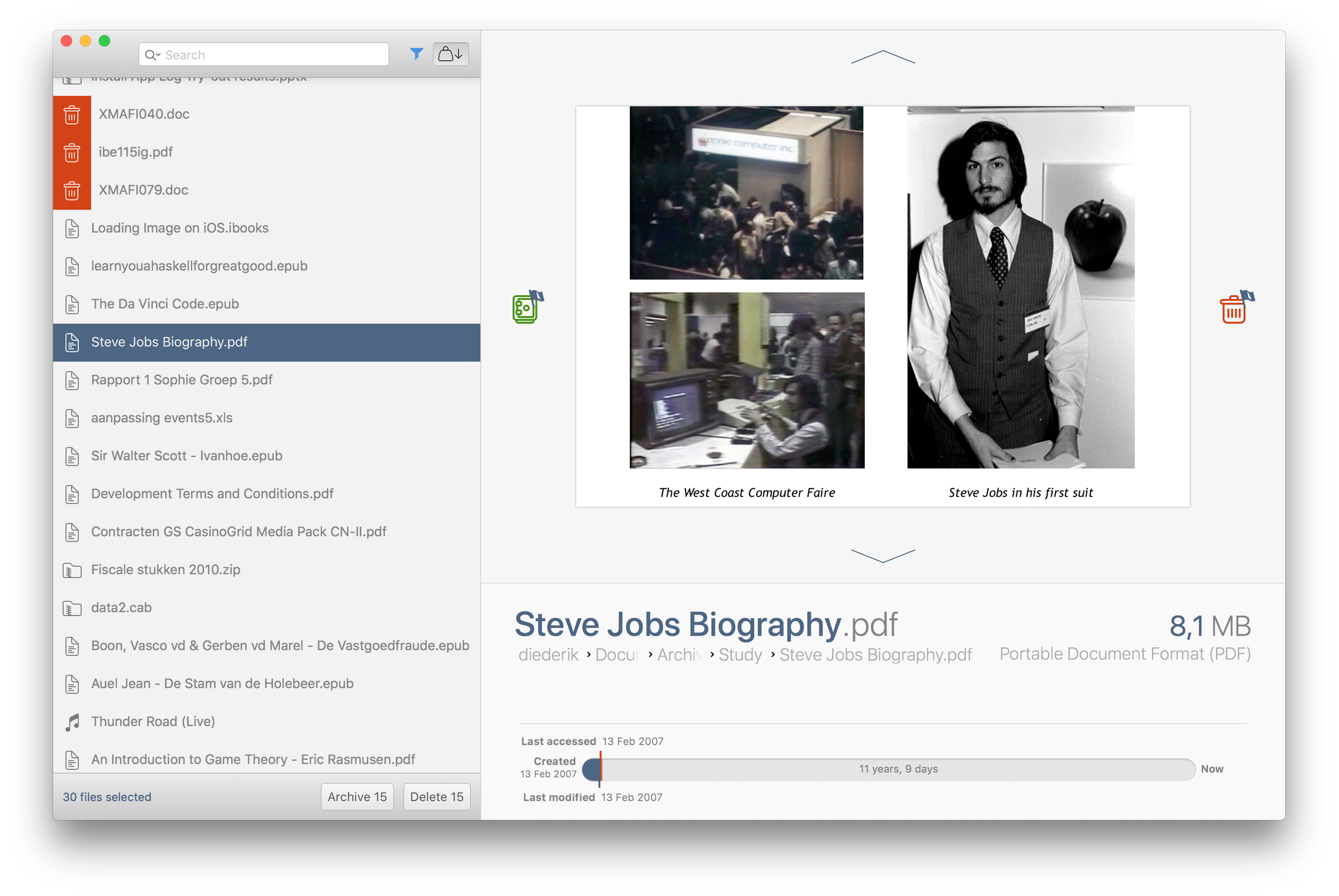This screenshot has width=1339, height=896.
Task: Go to previous file with up chevron
Action: (x=882, y=57)
